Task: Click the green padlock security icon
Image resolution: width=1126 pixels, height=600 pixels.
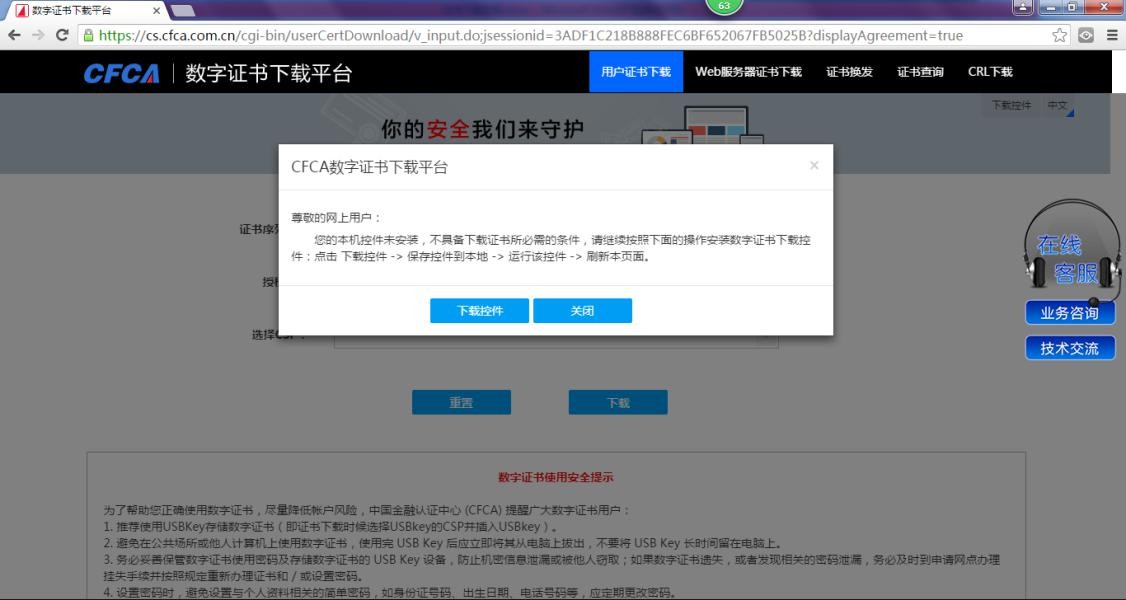Action: [88, 35]
